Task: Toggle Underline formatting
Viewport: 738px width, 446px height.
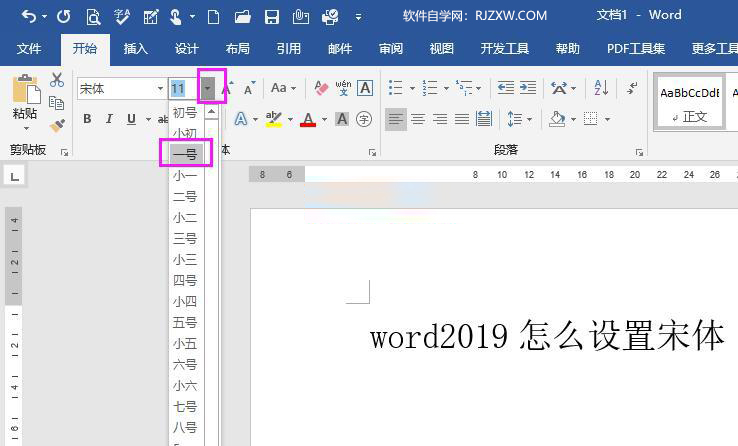Action: click(131, 119)
